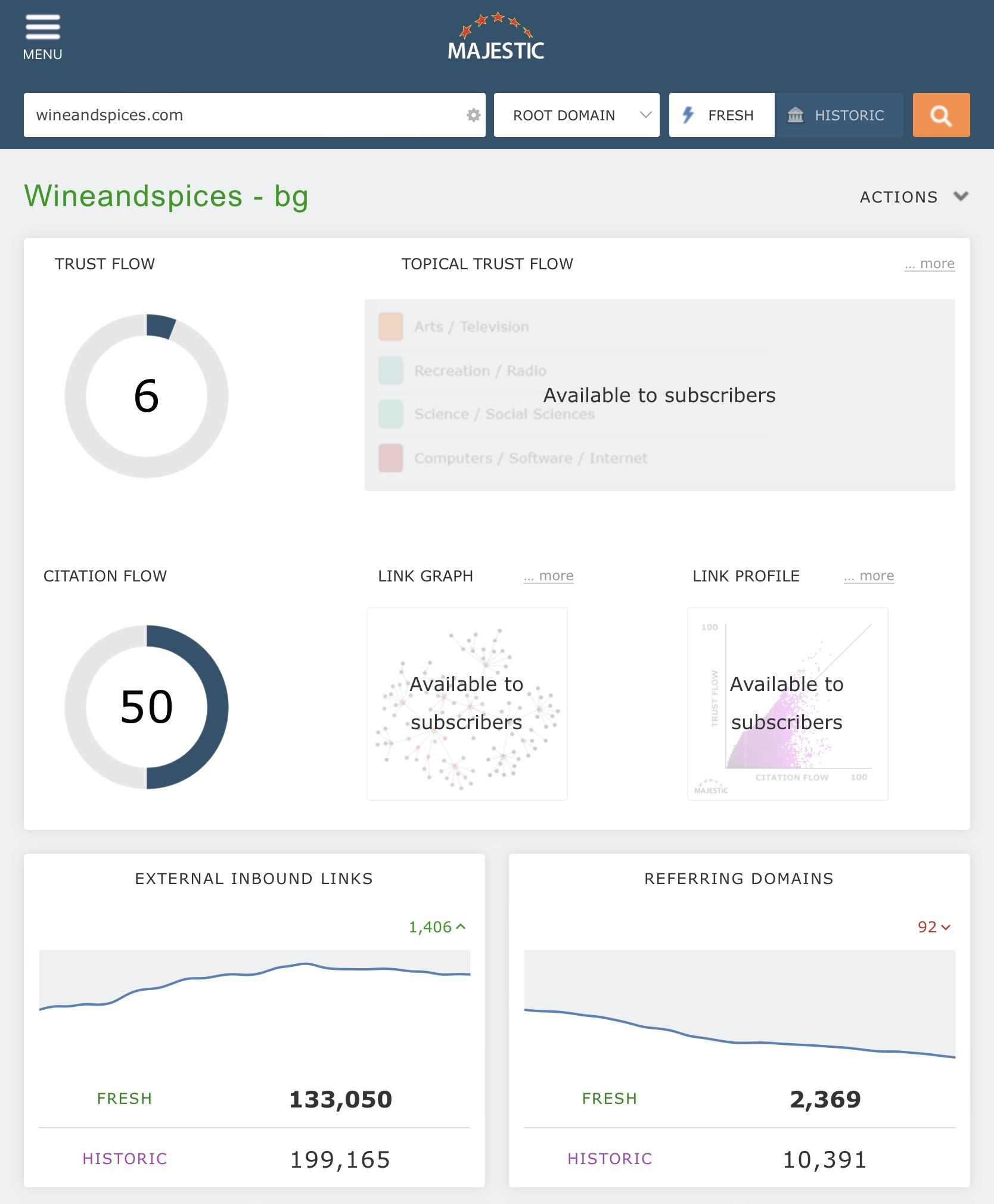994x1204 pixels.
Task: Click Historic referring domains value 10,391
Action: [825, 1159]
